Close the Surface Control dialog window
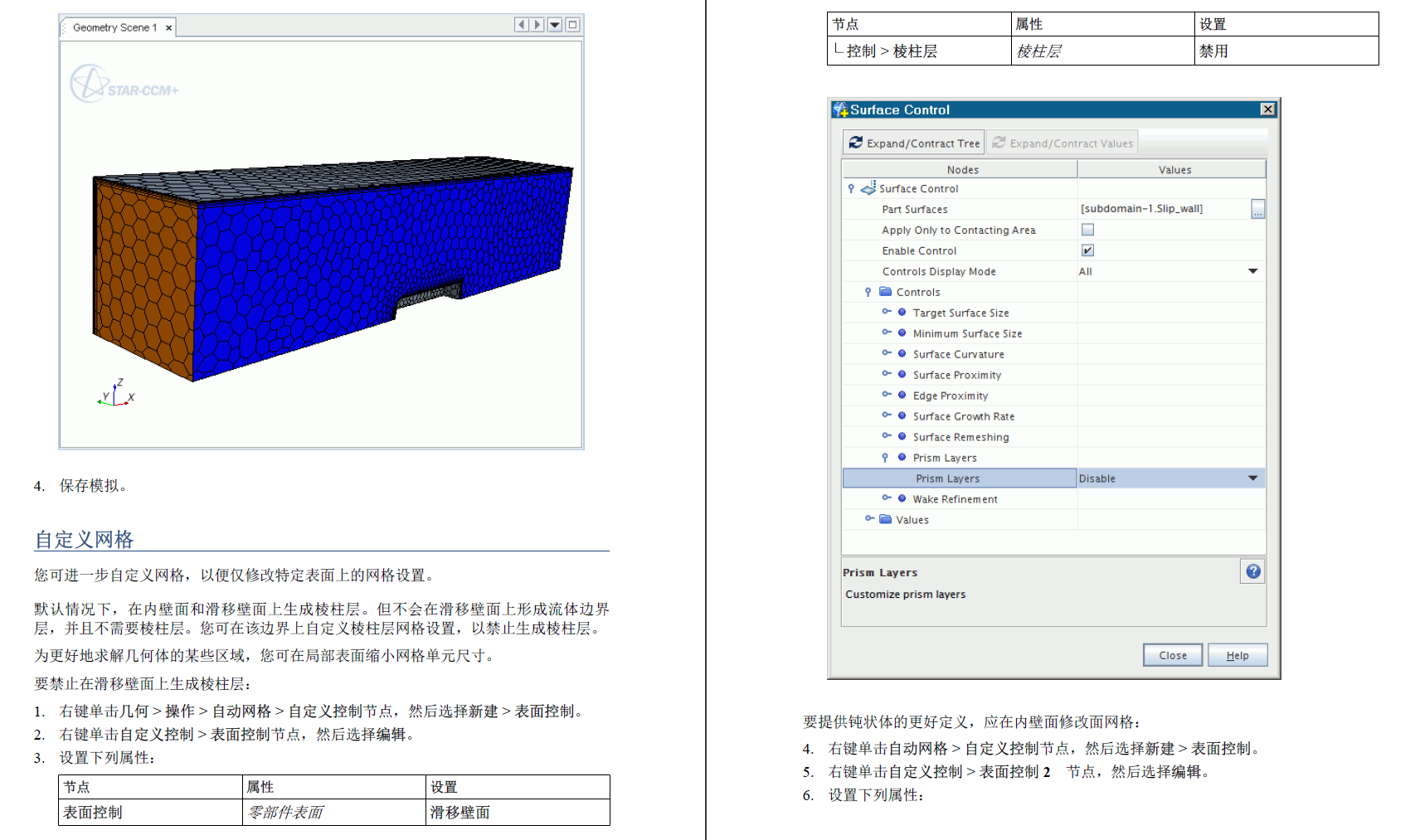Viewport: 1415px width, 840px height. coord(1267,109)
